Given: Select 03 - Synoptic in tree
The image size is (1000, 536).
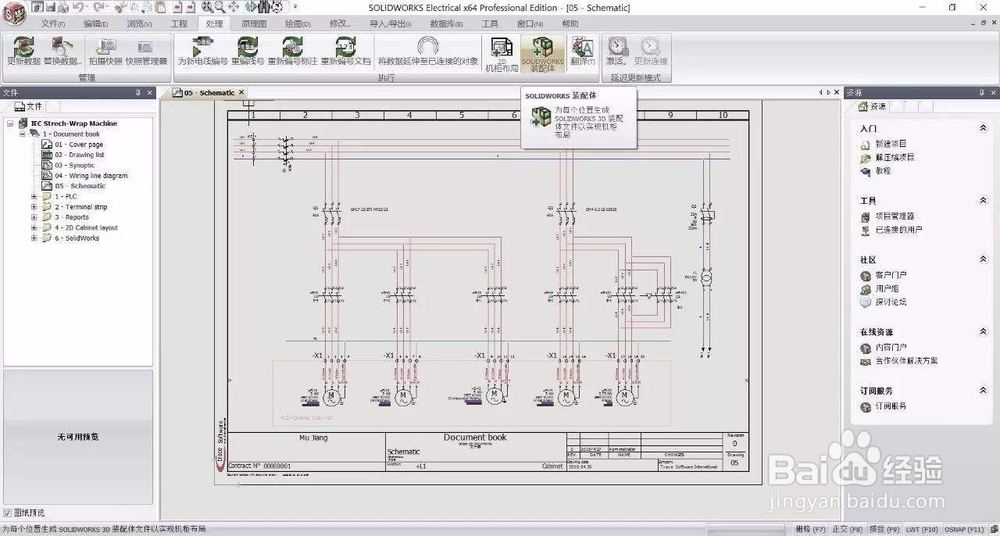Looking at the screenshot, I should 74,165.
